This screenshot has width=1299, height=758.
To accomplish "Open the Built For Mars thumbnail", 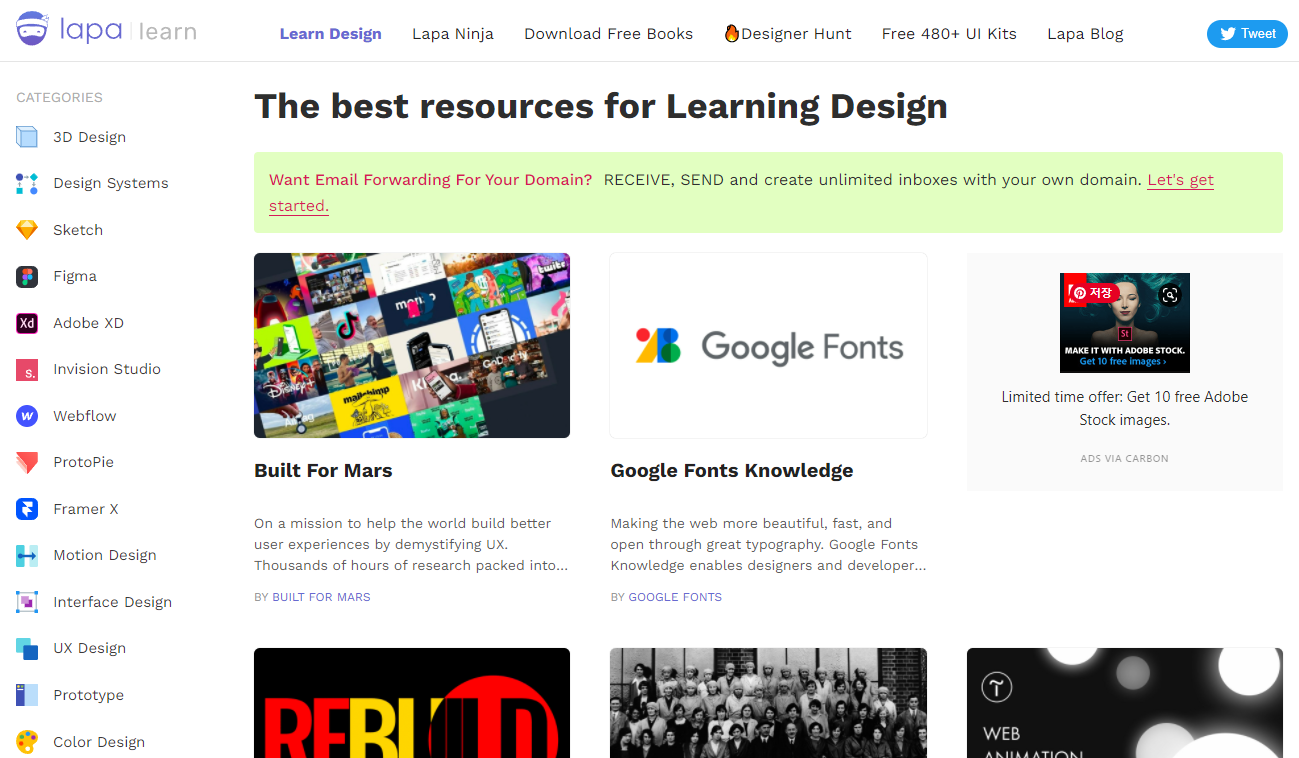I will coord(412,345).
